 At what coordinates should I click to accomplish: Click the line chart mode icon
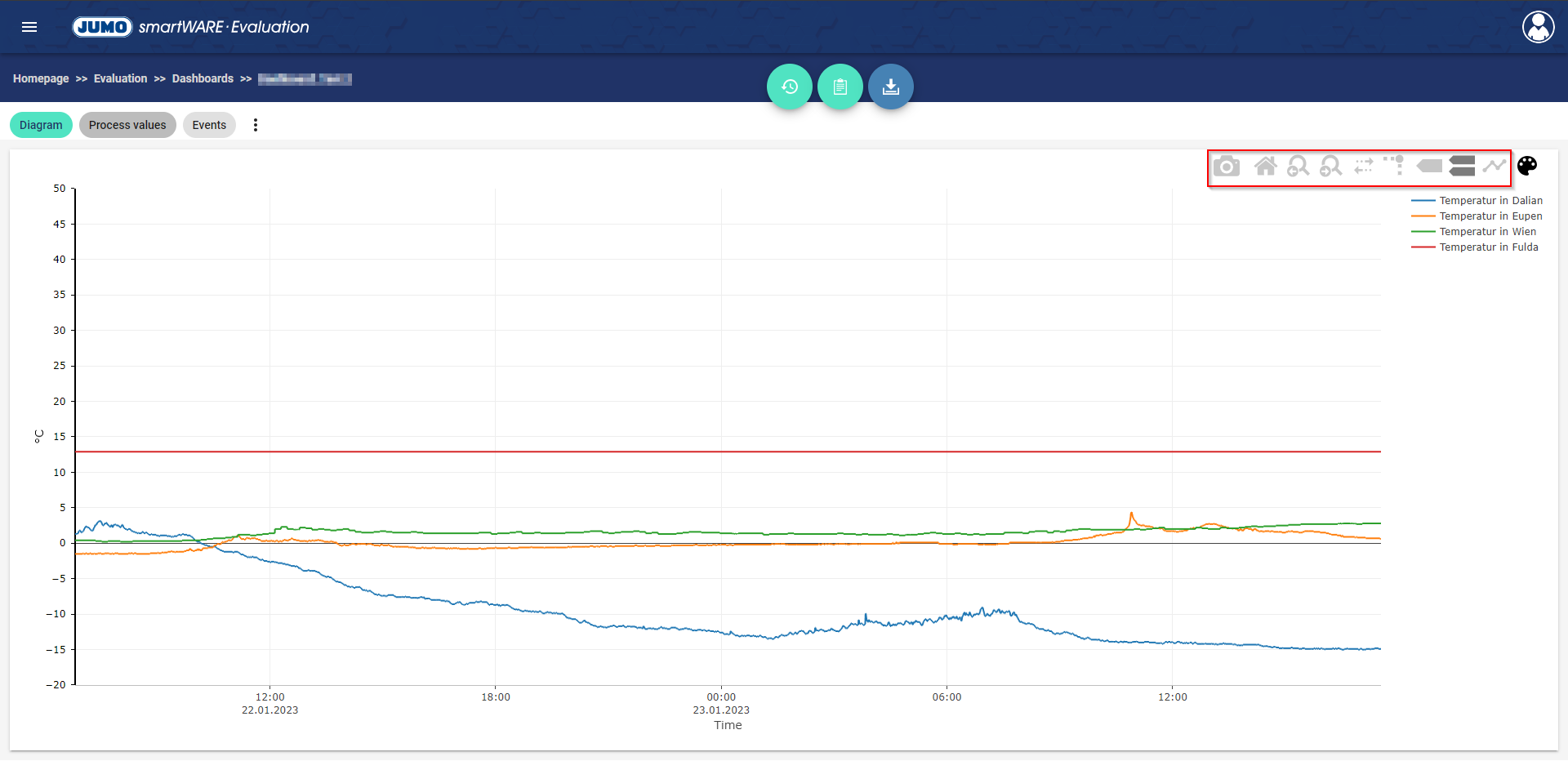point(1494,167)
